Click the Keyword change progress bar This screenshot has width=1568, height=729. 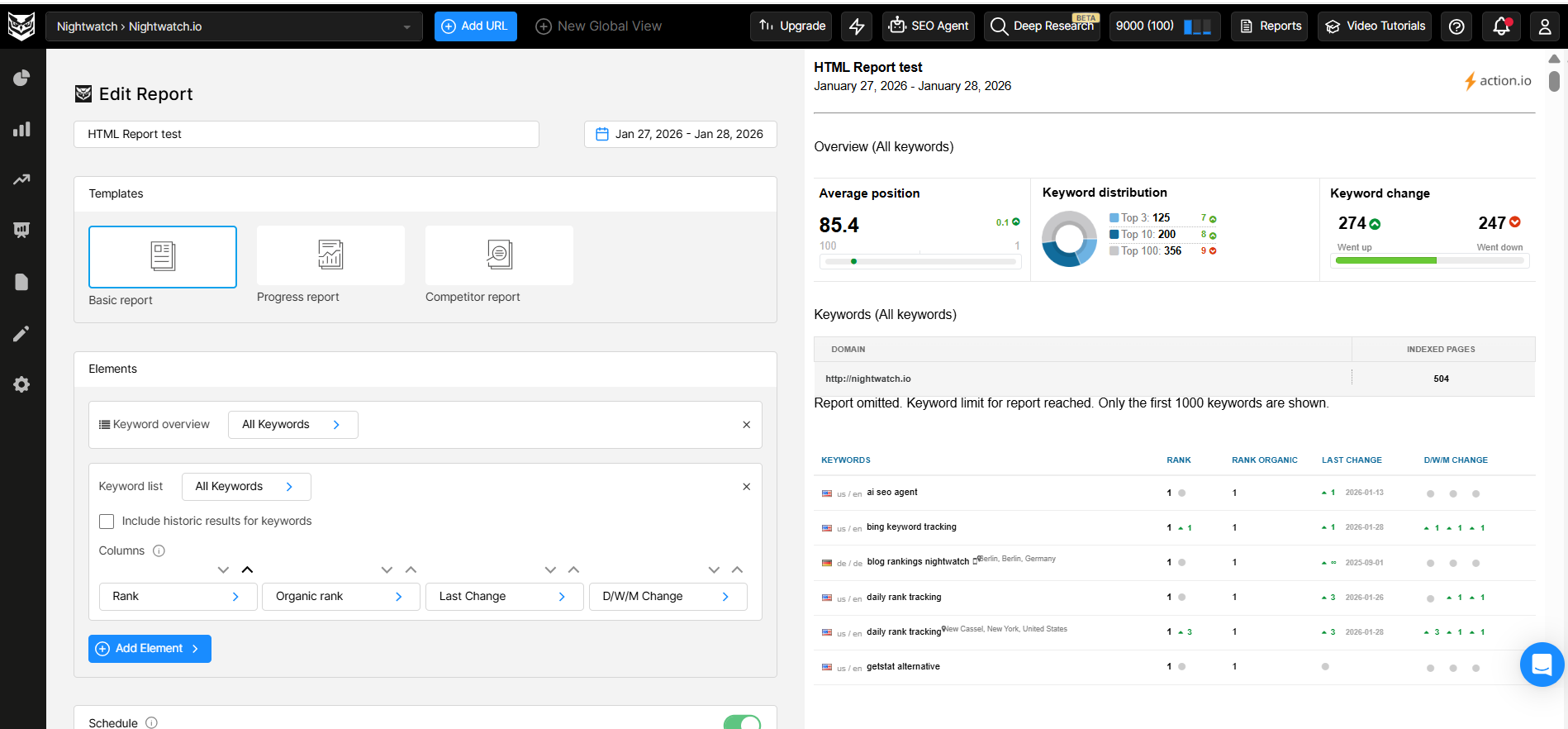click(1429, 260)
